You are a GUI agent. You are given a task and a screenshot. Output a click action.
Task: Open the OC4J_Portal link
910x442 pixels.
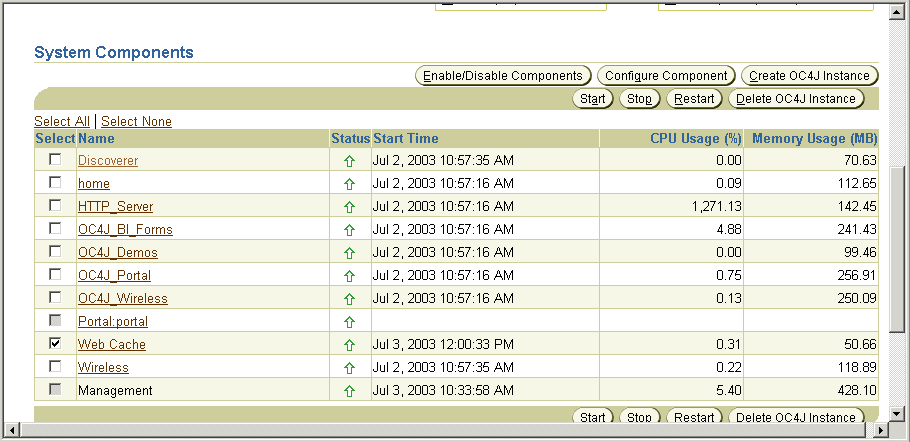click(x=114, y=276)
